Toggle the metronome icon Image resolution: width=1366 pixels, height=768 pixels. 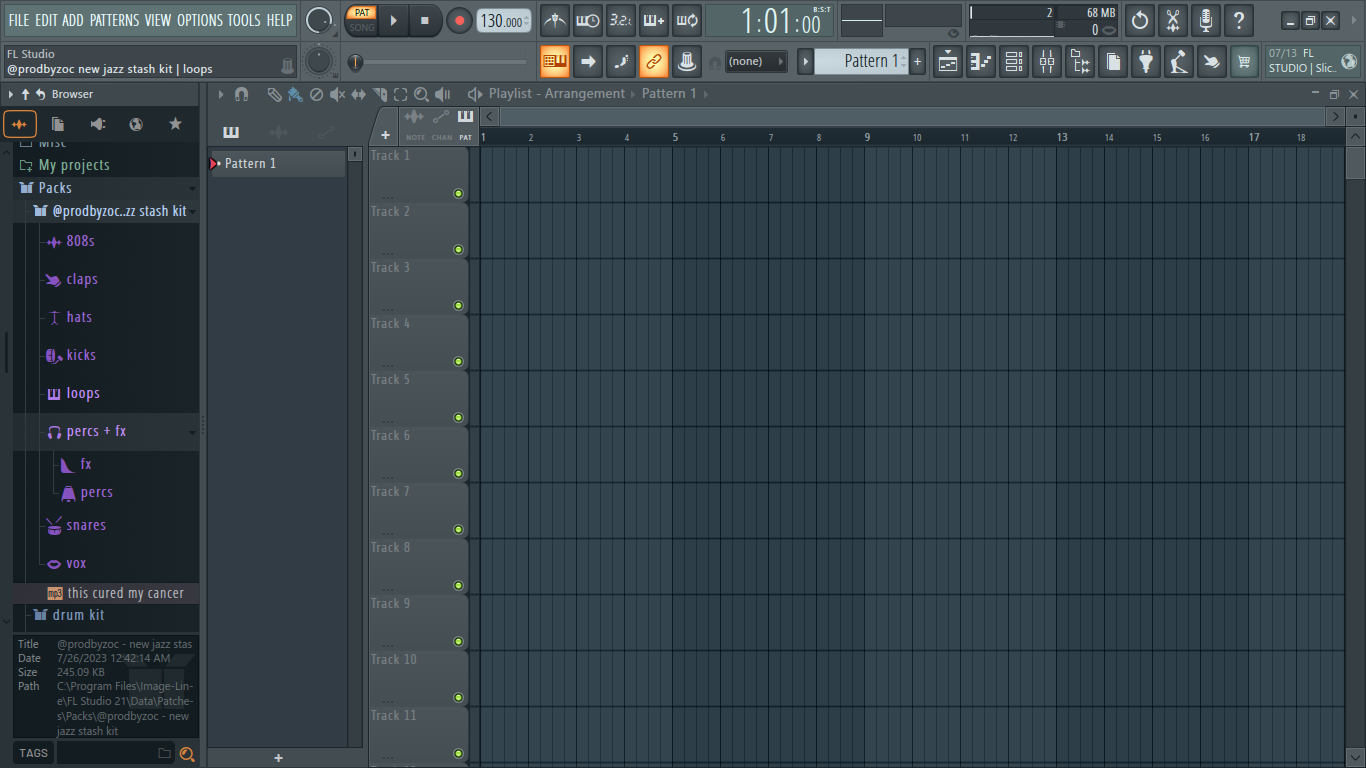coord(555,20)
